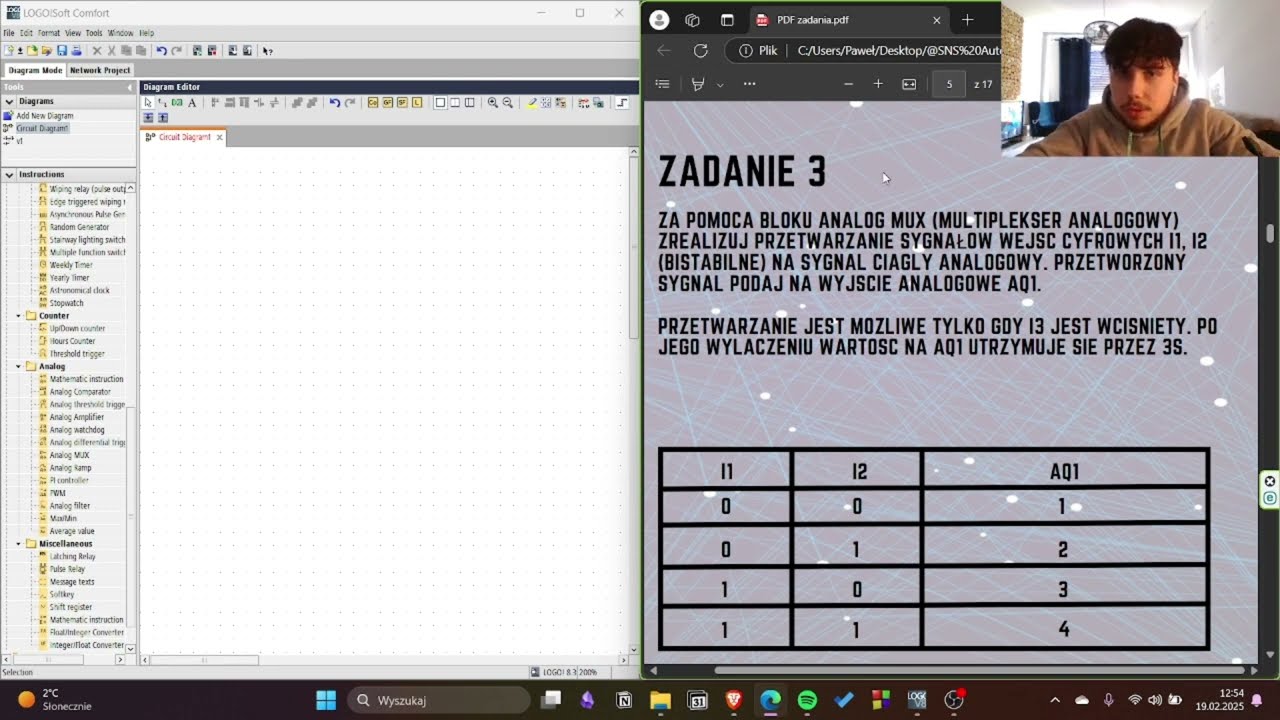Image resolution: width=1280 pixels, height=720 pixels.
Task: Open the Tools menu
Action: [94, 33]
